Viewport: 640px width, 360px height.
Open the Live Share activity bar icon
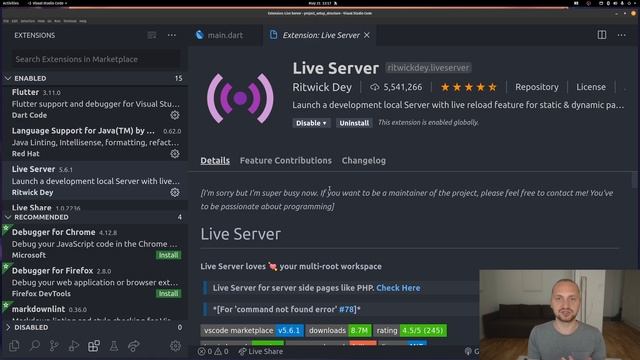coord(134,346)
